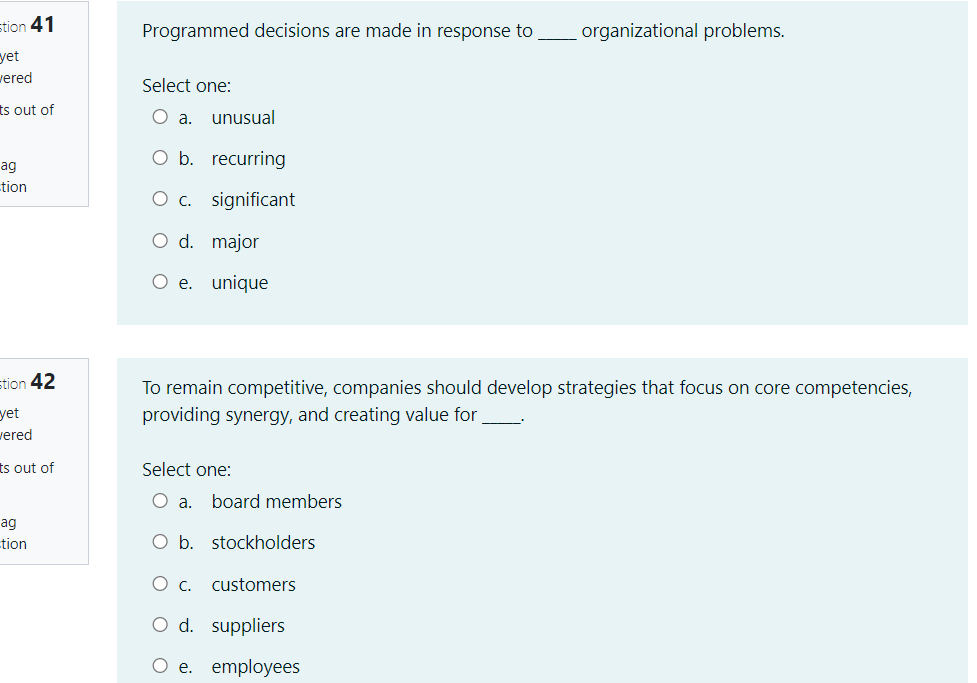Select option a 'unusual' for question 41
Viewport: 977px width, 683px height.
[x=160, y=116]
